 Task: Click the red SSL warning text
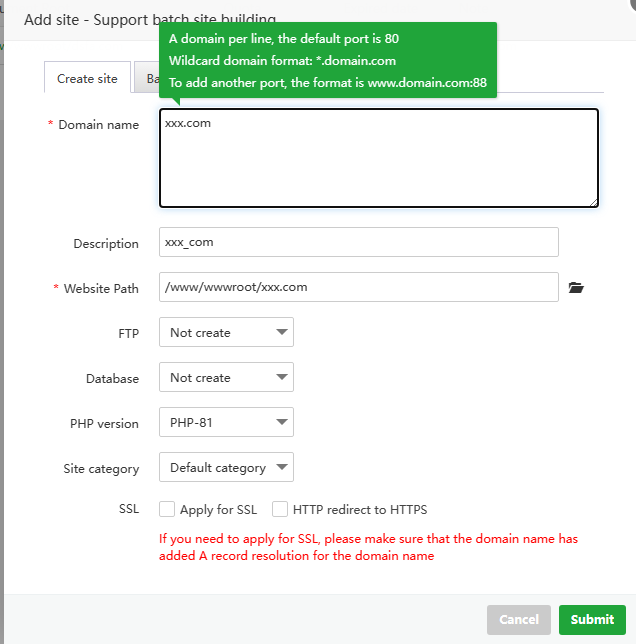tap(368, 547)
